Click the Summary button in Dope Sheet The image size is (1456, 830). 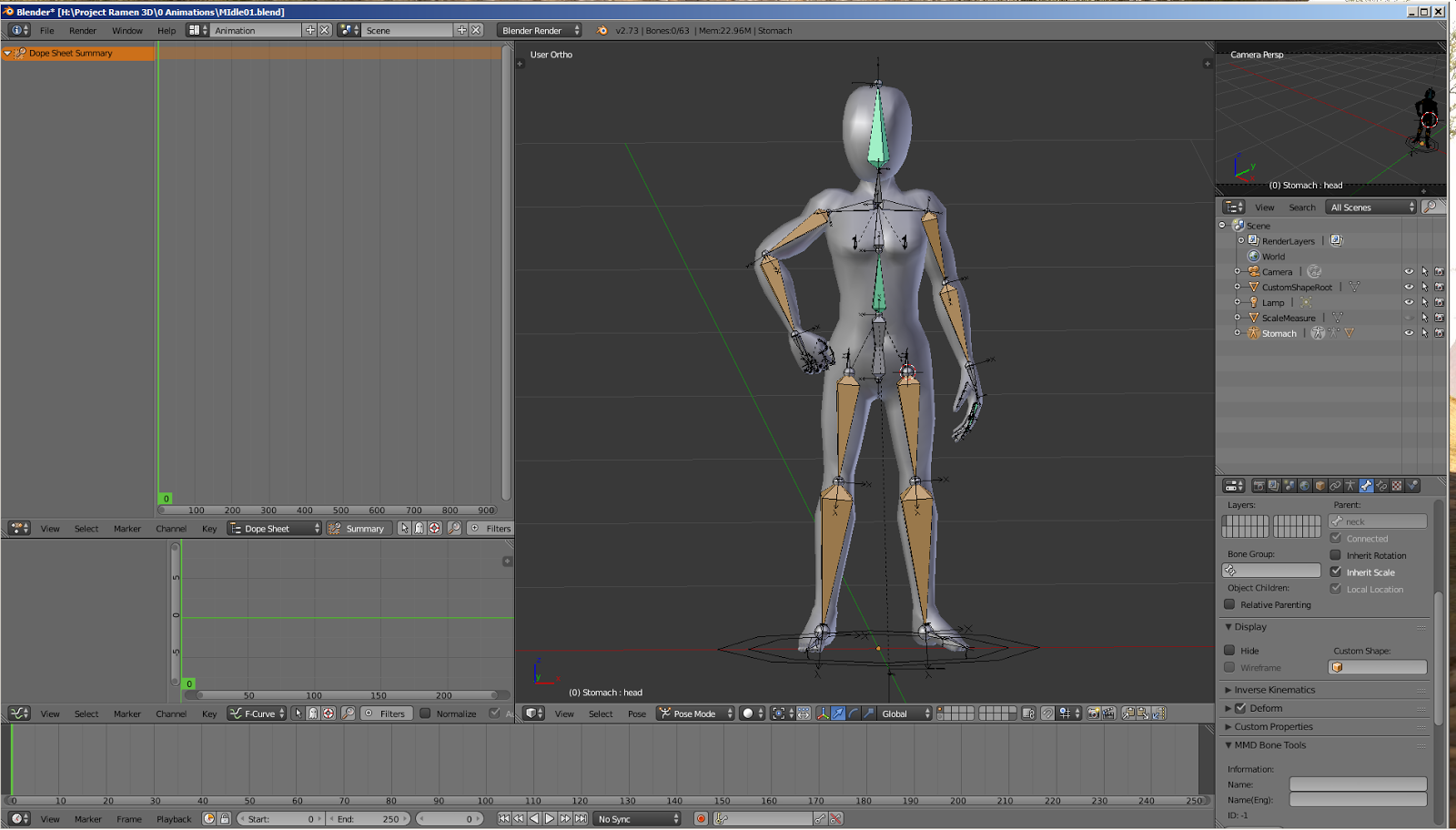point(359,528)
